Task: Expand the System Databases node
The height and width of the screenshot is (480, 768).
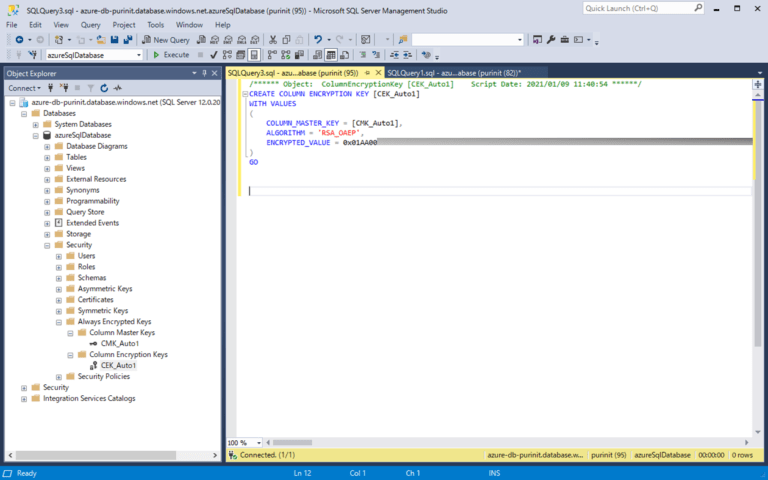Action: coord(36,124)
